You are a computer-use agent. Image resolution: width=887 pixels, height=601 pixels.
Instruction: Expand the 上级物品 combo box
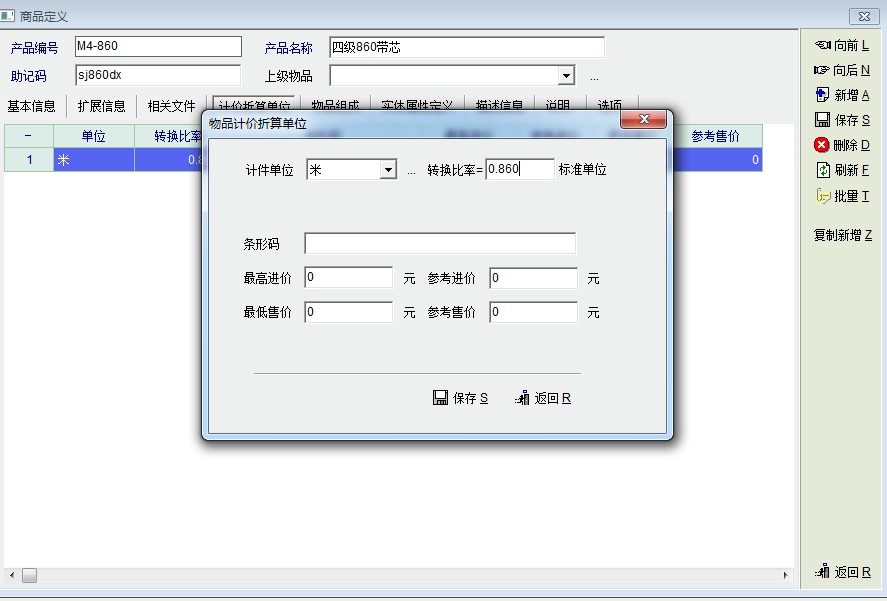(x=566, y=76)
